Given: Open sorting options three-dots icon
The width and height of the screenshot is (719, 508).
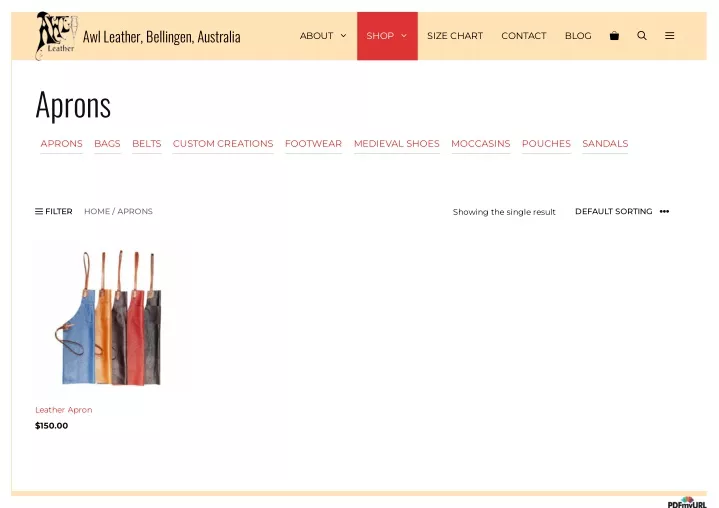Looking at the screenshot, I should pyautogui.click(x=664, y=211).
